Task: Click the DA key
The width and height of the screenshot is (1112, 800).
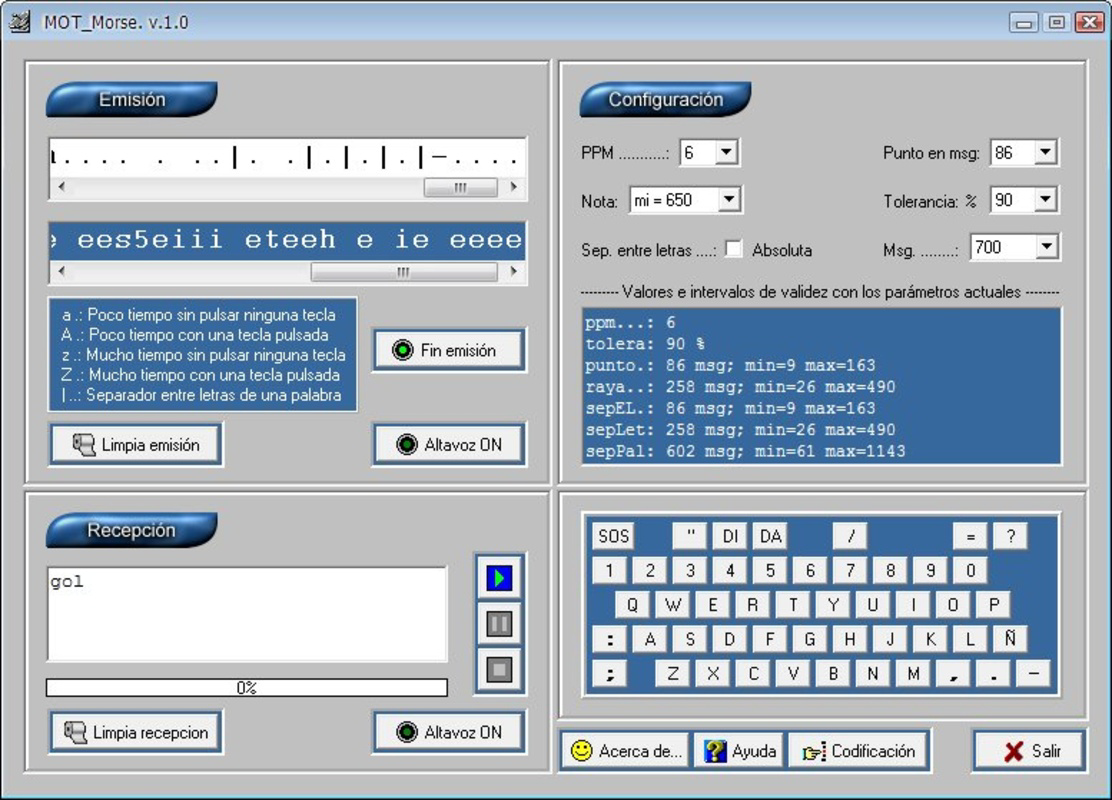Action: pos(771,536)
